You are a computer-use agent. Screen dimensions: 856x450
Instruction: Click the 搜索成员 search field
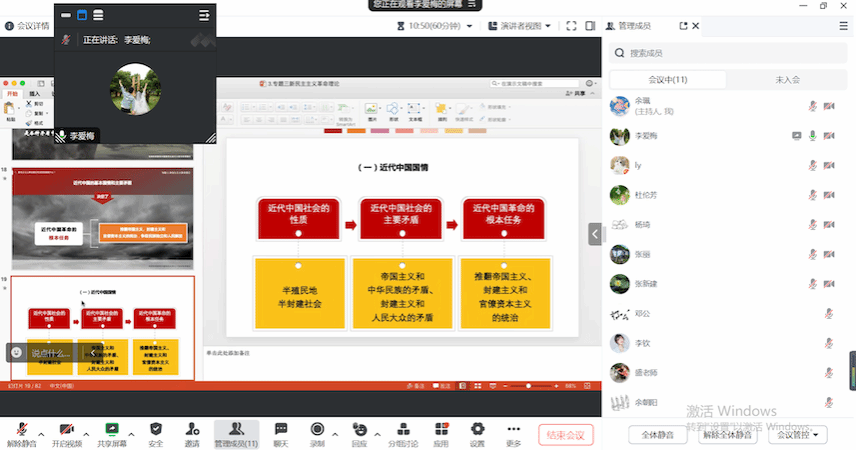click(730, 53)
